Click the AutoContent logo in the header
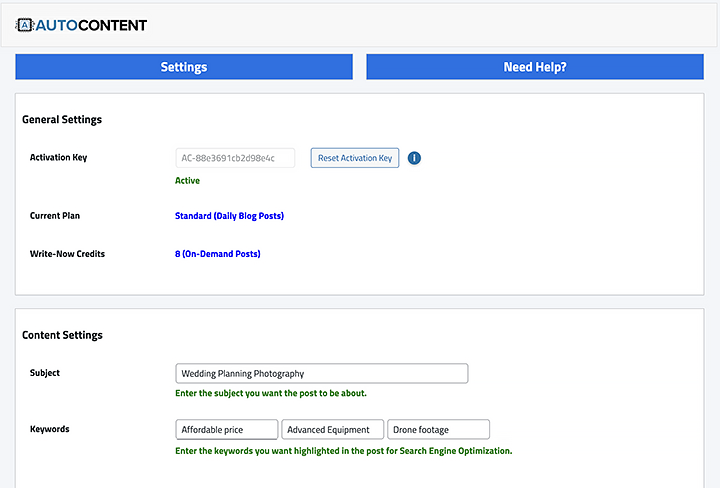 click(81, 25)
